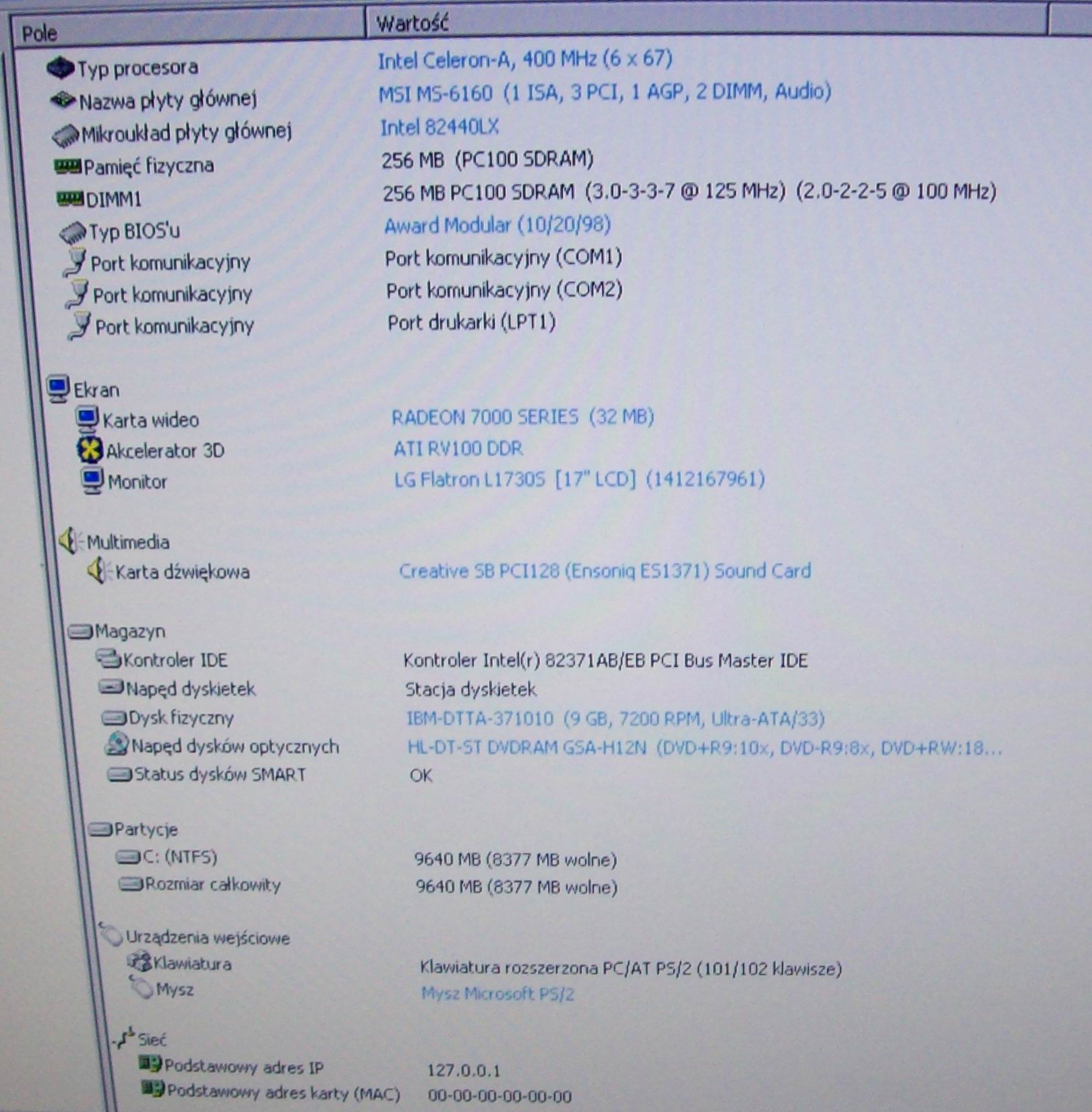Open the MSI MS-6160 motherboard link
This screenshot has width=1092, height=1112.
[605, 92]
